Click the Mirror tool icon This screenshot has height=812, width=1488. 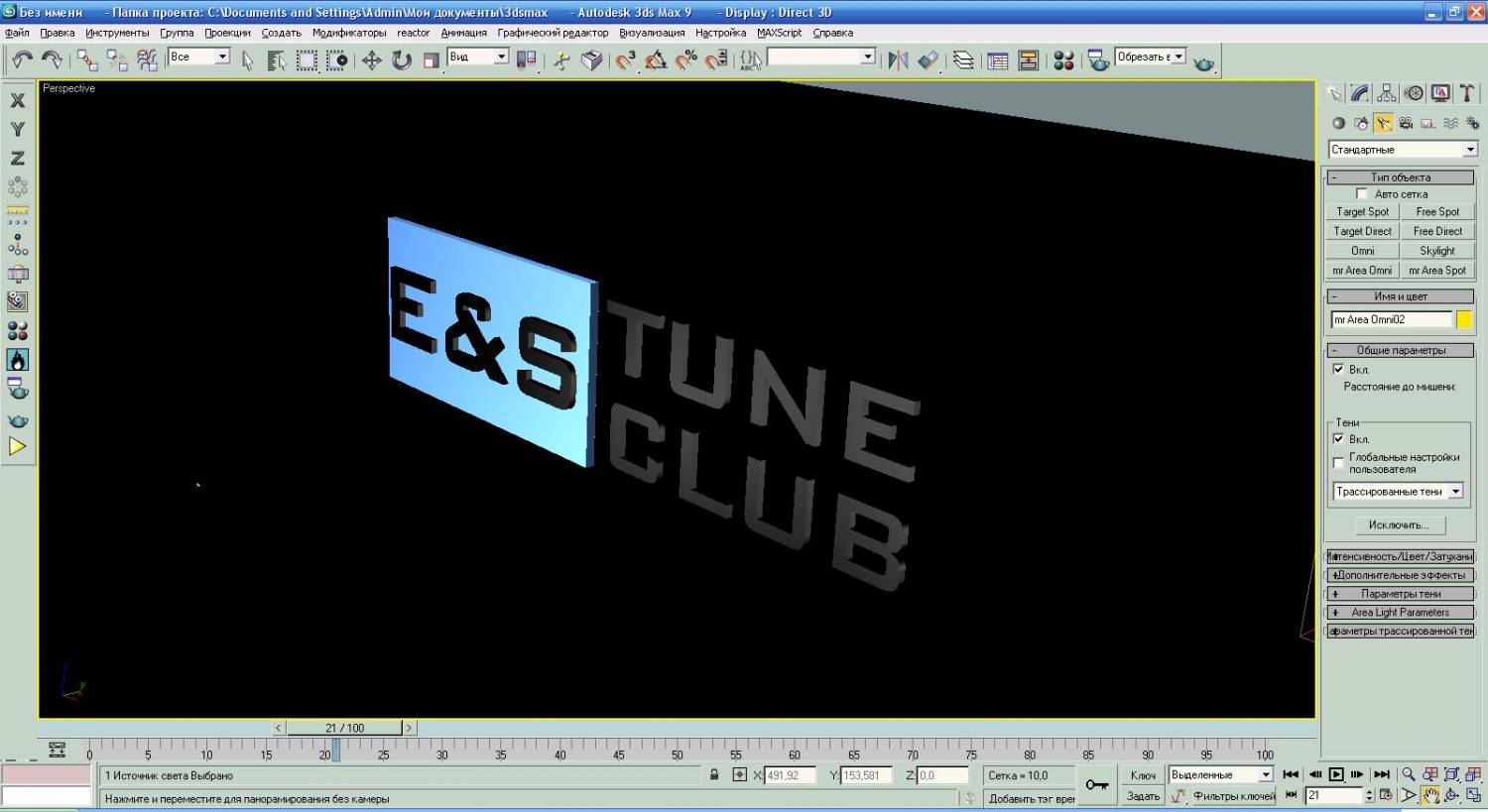click(x=898, y=60)
